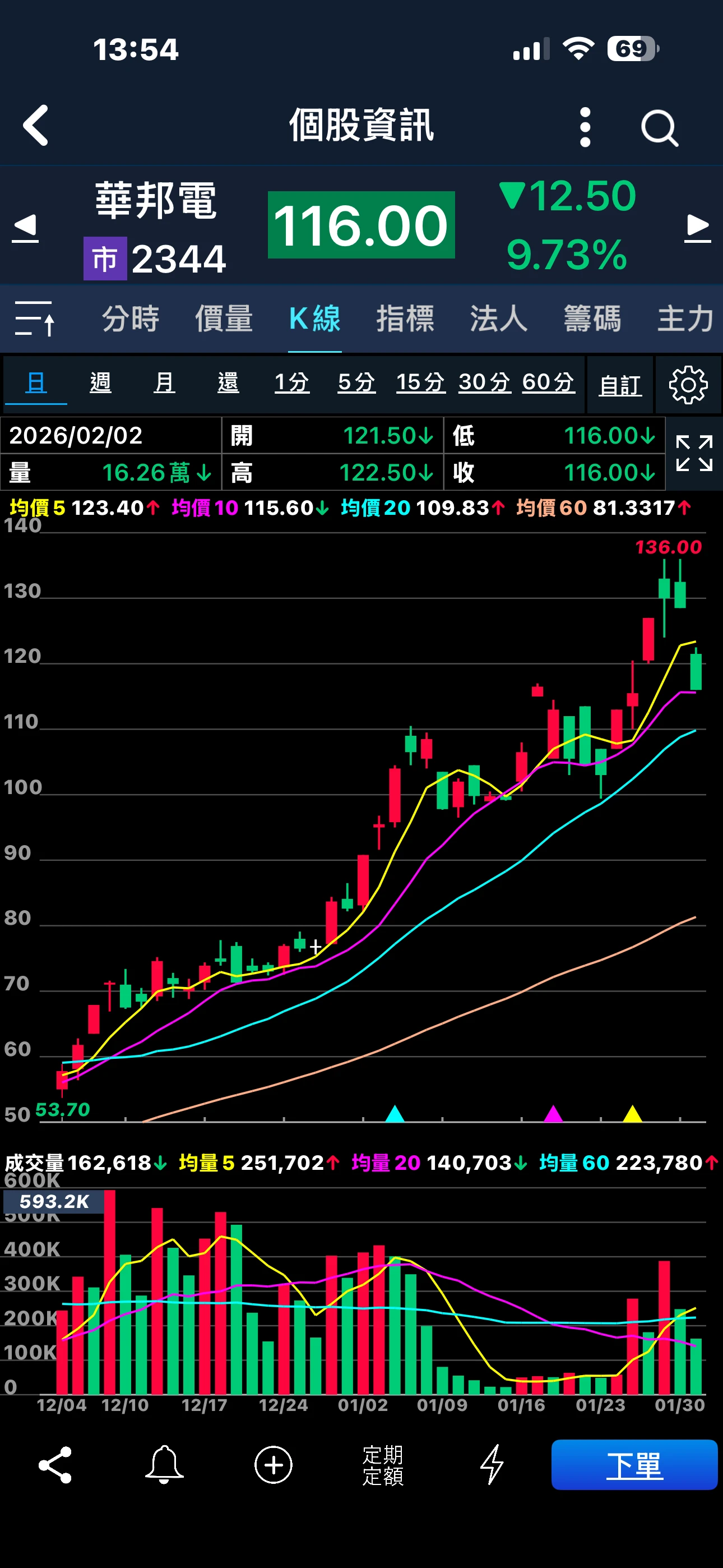The image size is (723, 1568).
Task: Open K-line chart settings gear
Action: [688, 385]
